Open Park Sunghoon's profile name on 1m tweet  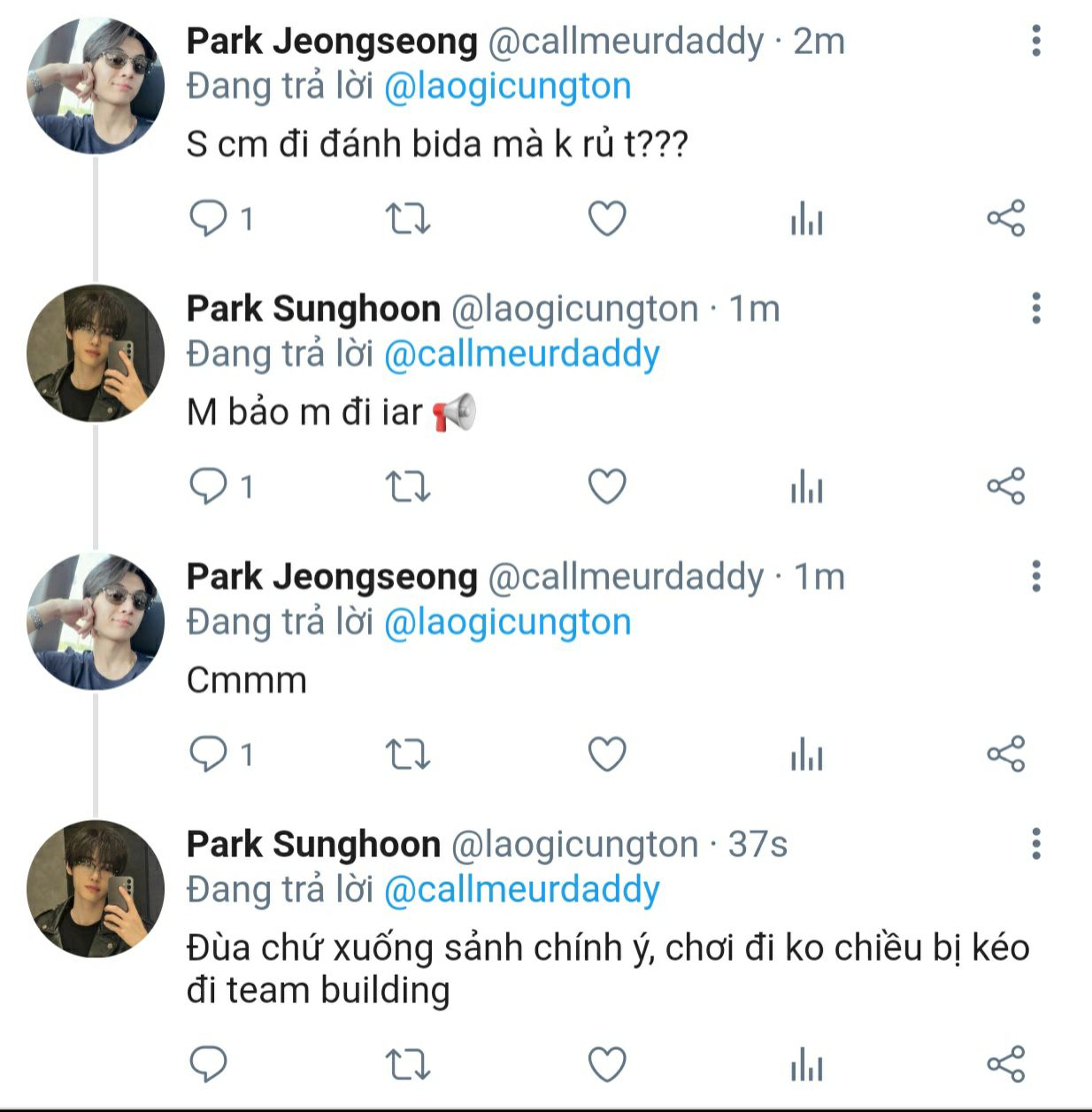(313, 309)
